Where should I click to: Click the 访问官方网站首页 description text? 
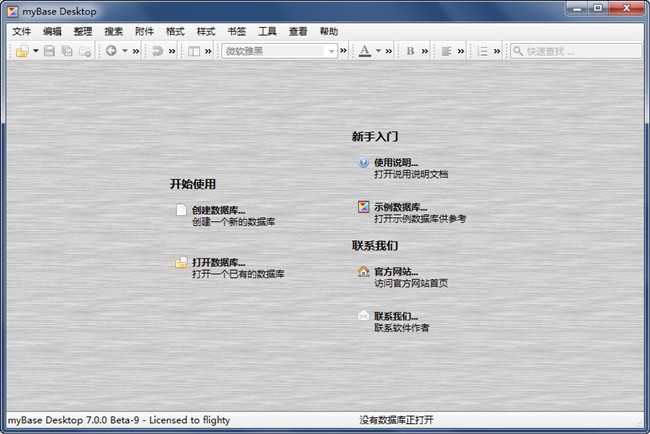tap(411, 283)
